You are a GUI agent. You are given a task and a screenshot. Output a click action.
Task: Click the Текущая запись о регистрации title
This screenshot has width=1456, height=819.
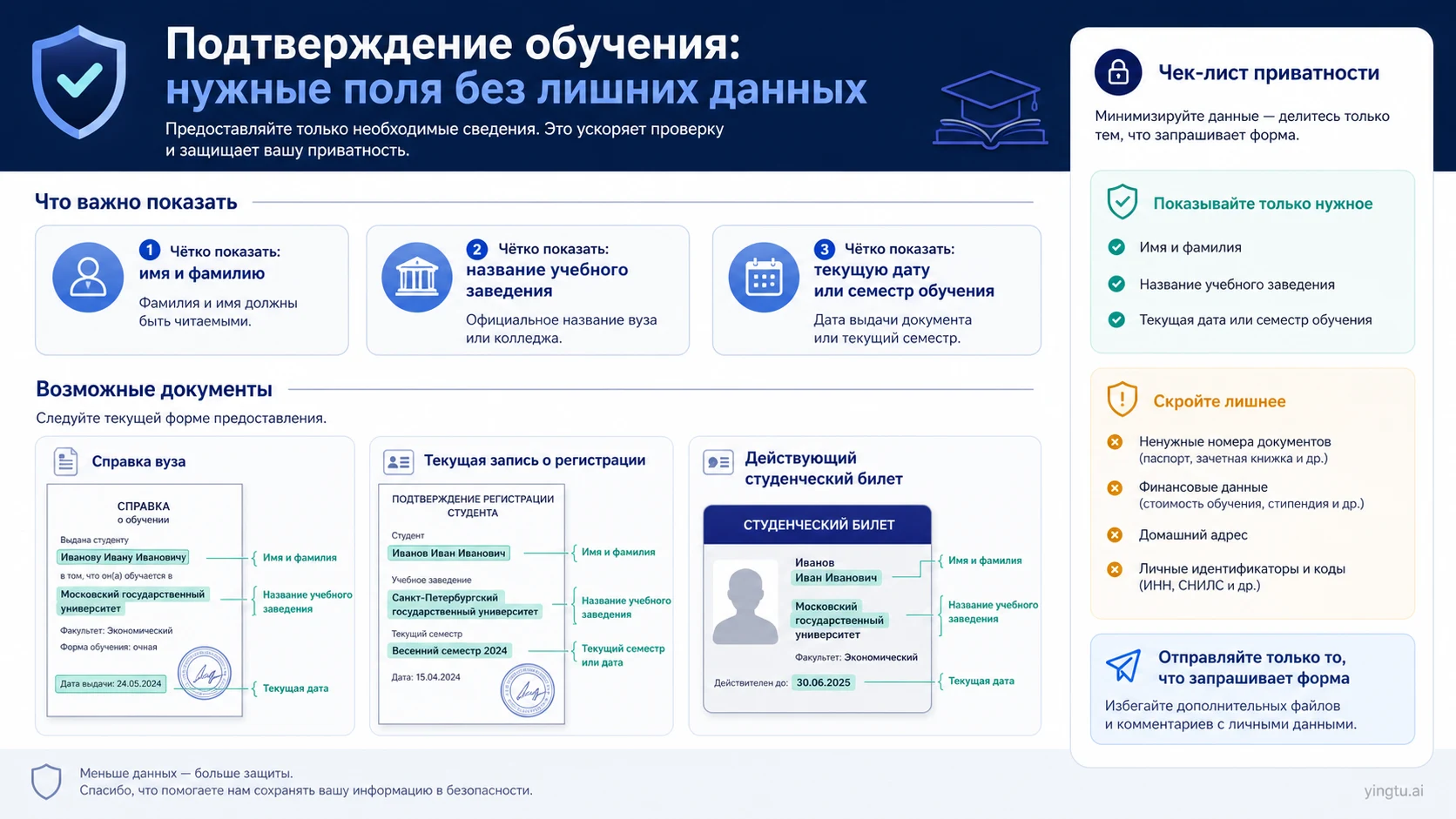point(535,460)
